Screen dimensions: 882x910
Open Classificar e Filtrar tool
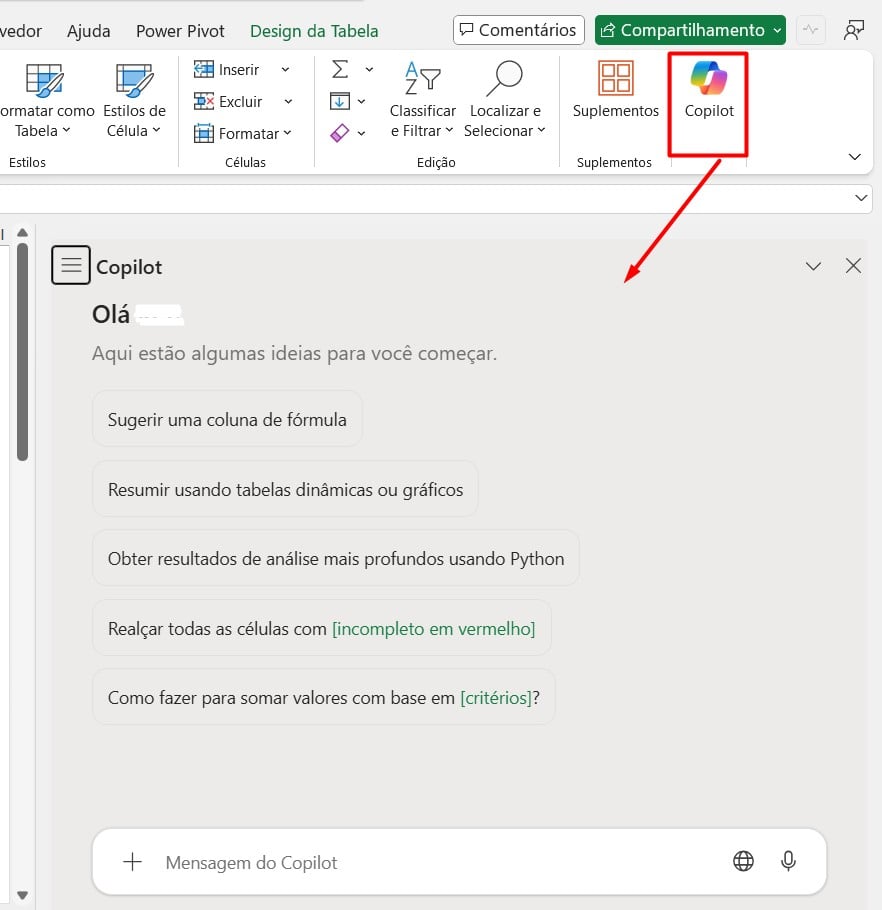tap(422, 99)
